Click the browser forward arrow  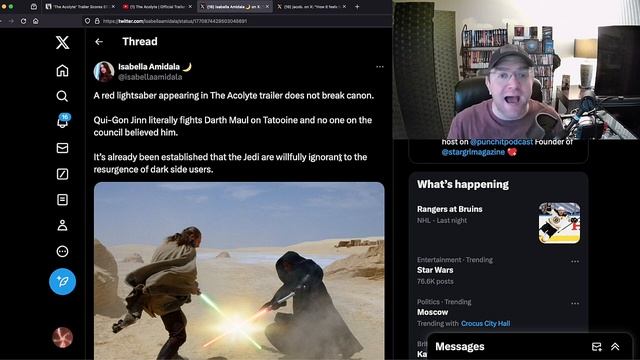(x=11, y=21)
